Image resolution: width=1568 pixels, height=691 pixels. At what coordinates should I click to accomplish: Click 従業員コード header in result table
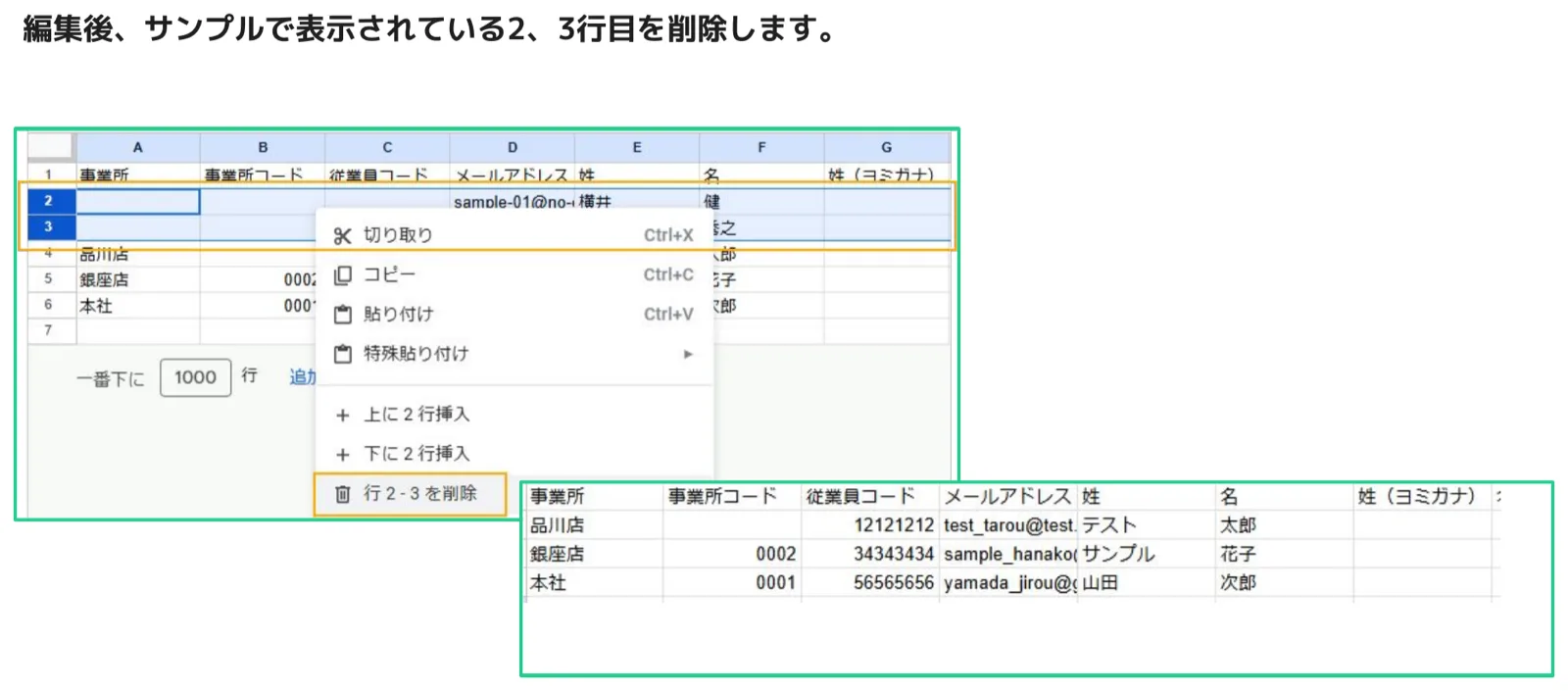click(870, 497)
